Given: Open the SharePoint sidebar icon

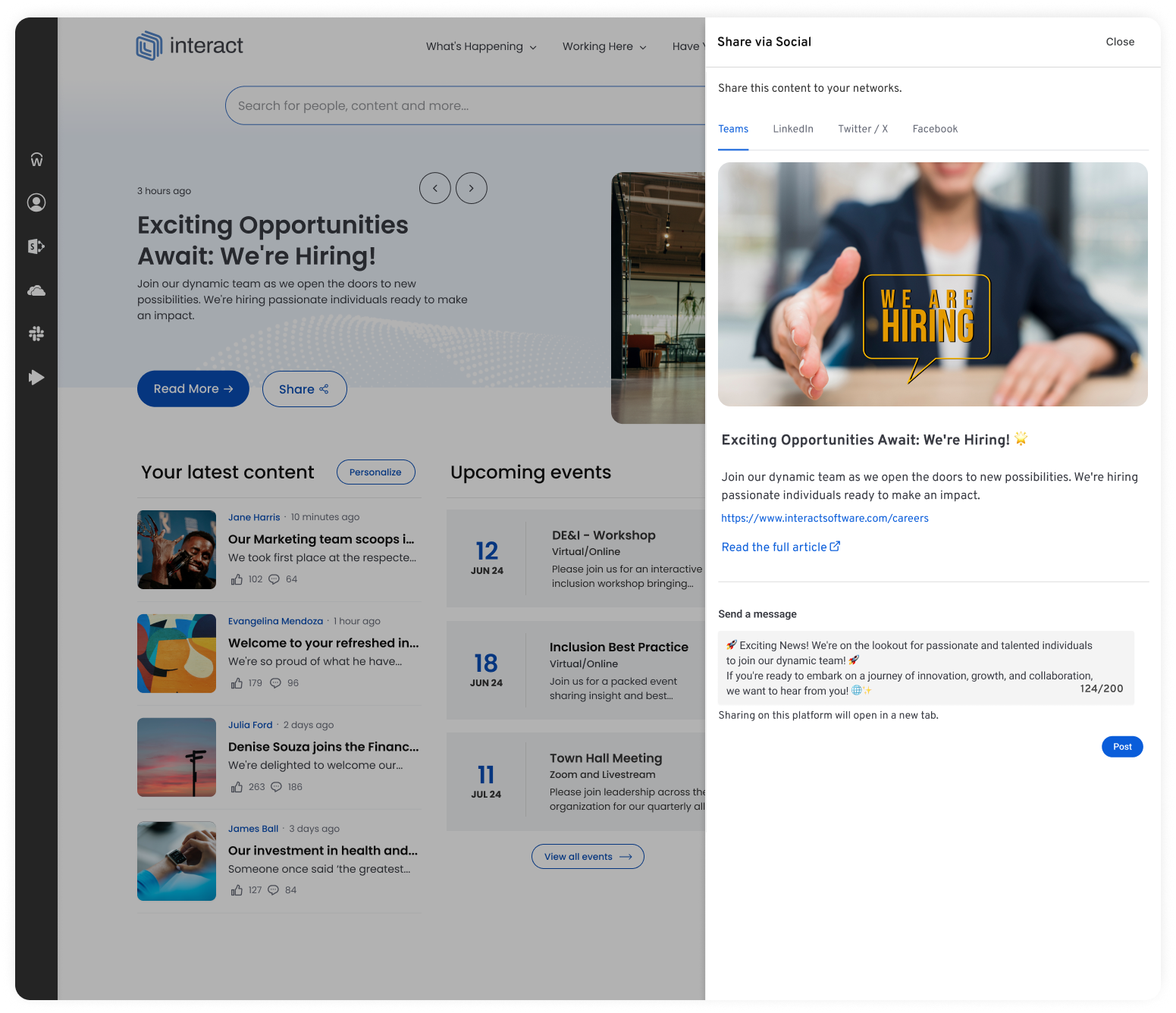Looking at the screenshot, I should pyautogui.click(x=36, y=246).
